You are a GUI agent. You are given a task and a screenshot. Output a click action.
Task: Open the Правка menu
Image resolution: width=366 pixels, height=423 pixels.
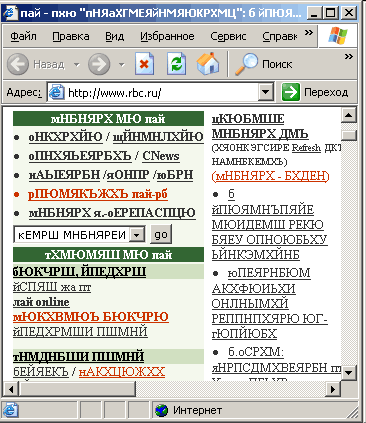[x=71, y=36]
